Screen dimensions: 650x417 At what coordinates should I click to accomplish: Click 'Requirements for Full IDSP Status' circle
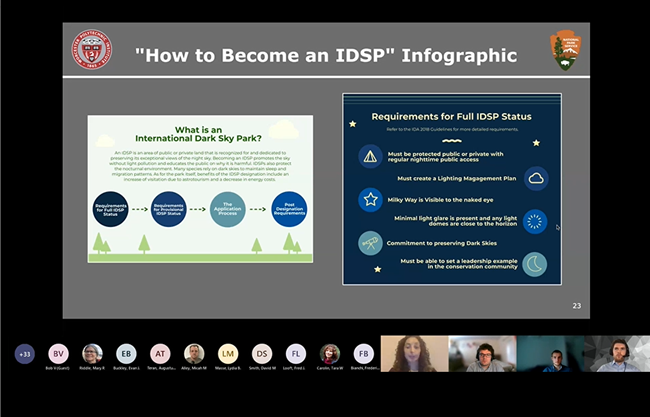click(112, 208)
